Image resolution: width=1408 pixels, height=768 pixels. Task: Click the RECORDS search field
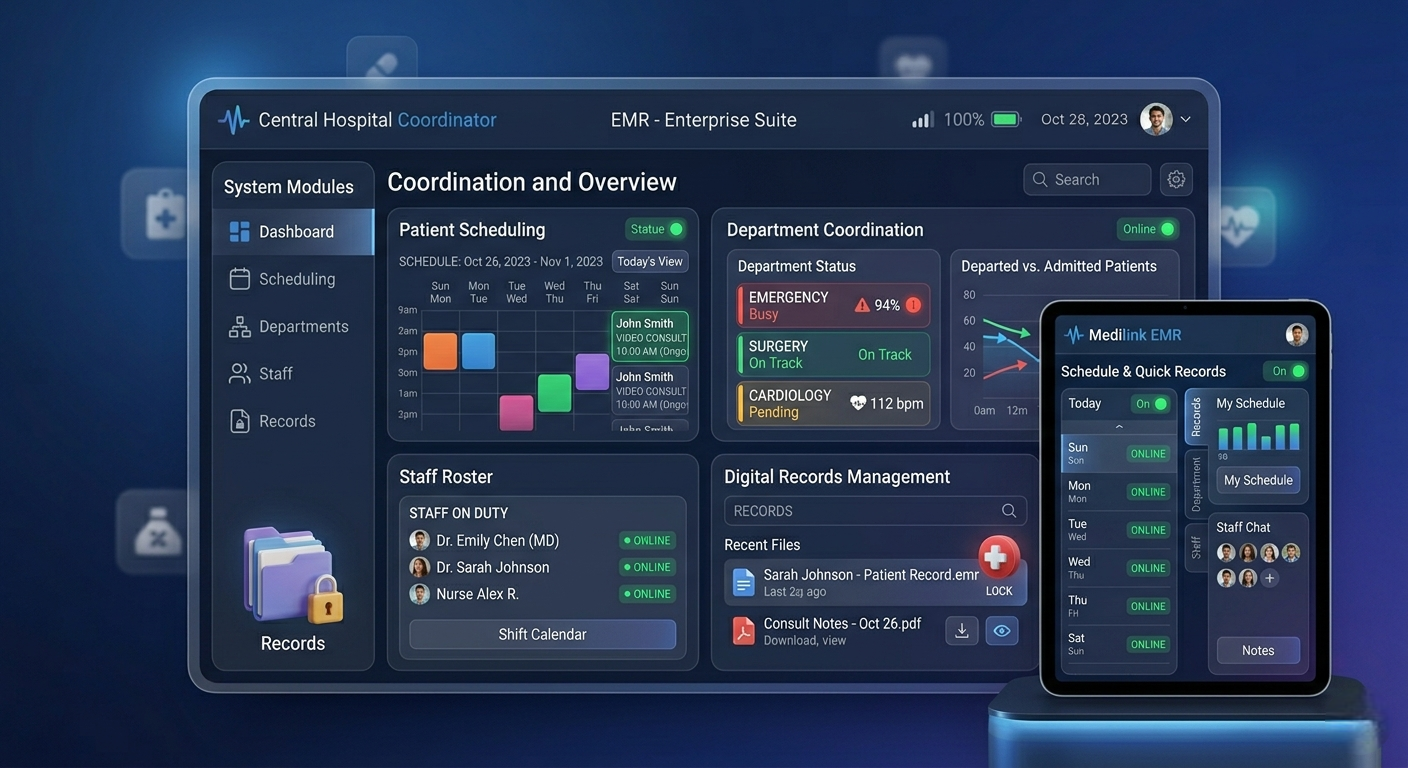(x=875, y=511)
